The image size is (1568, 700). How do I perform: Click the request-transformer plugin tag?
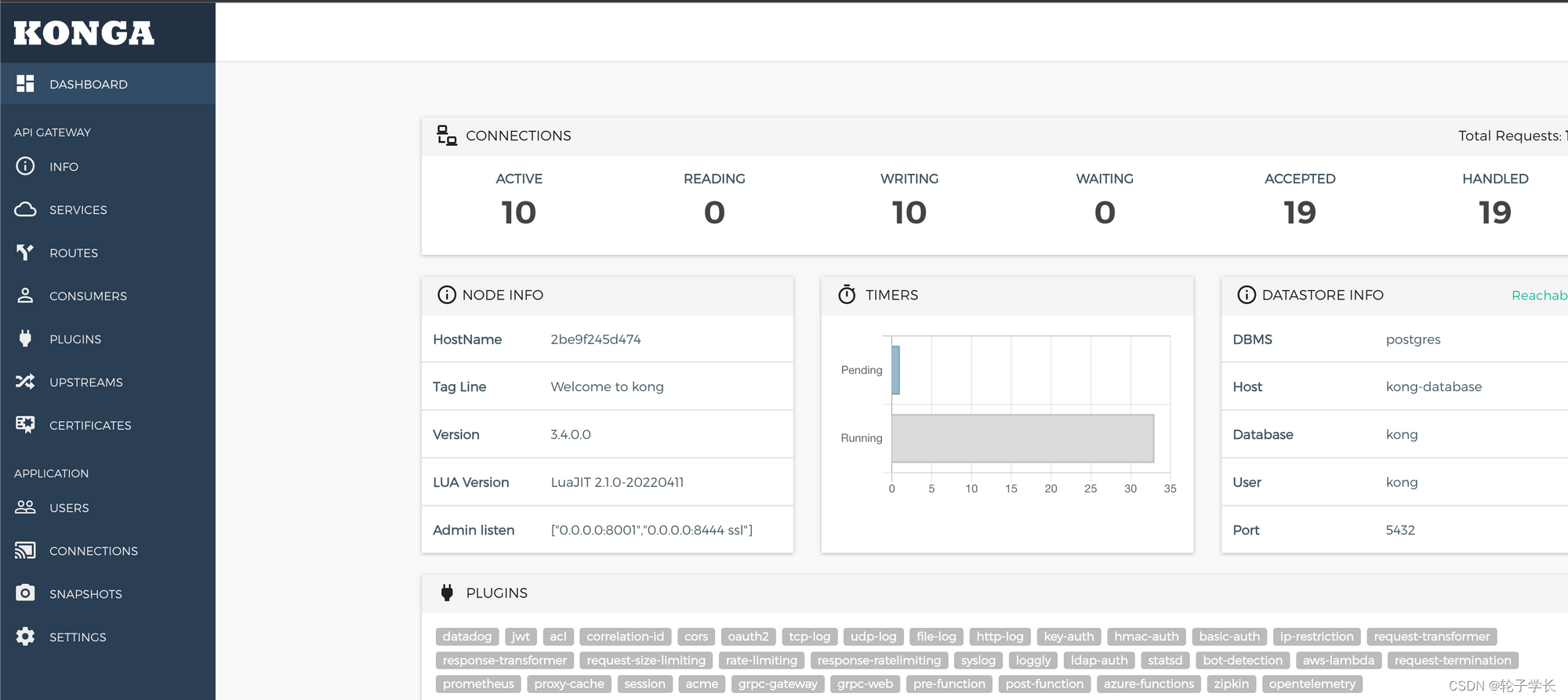click(1432, 637)
